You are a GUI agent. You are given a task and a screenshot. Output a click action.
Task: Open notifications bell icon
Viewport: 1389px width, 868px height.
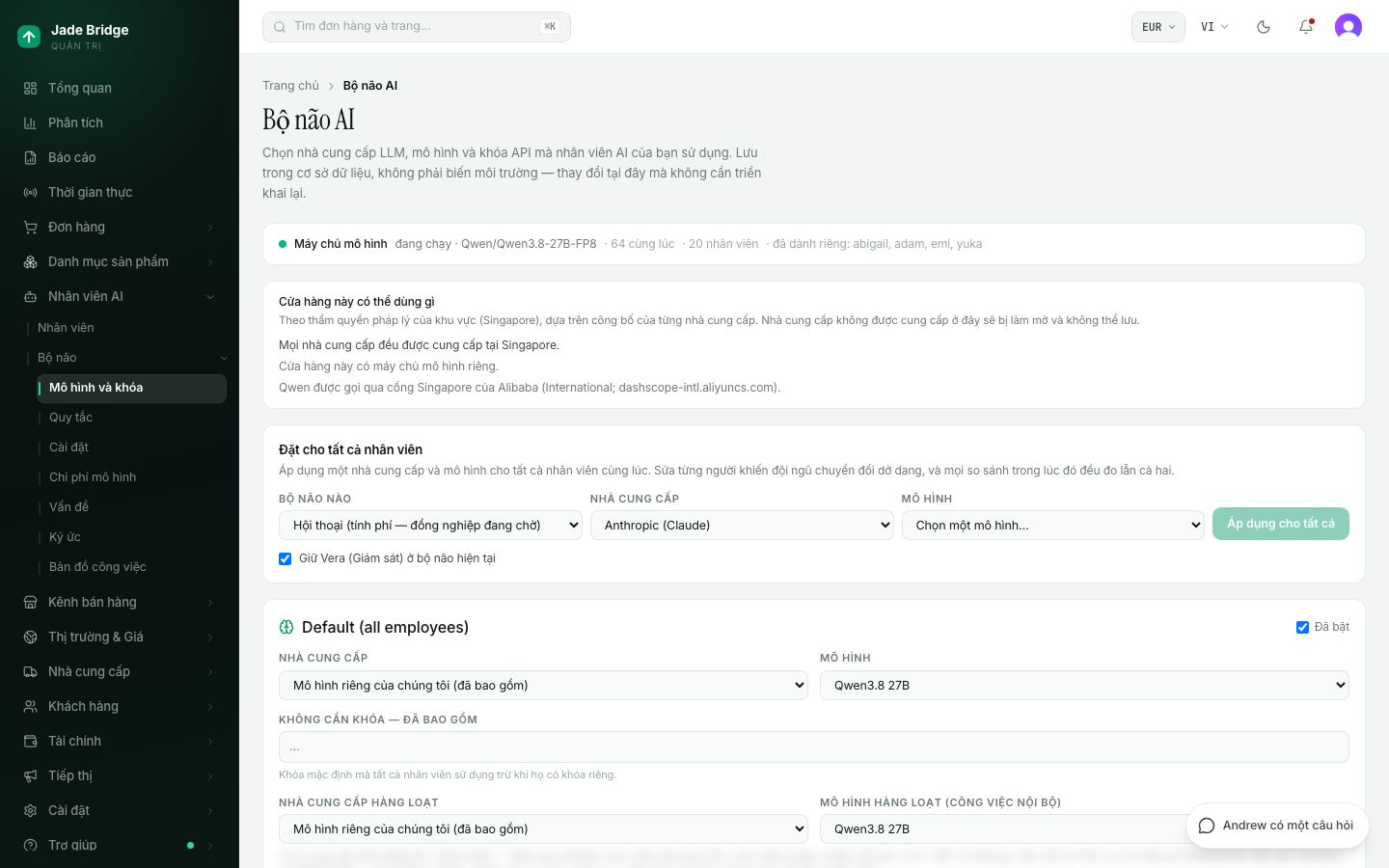pos(1306,27)
